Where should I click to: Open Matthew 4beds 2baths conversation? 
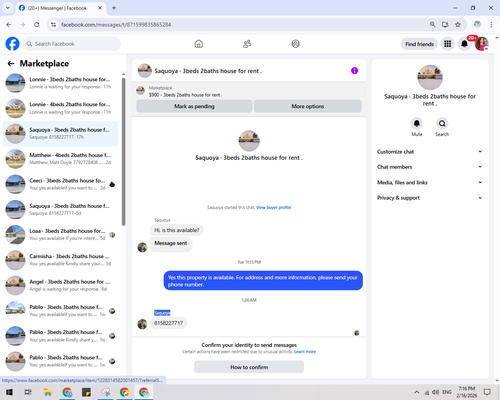[x=60, y=159]
